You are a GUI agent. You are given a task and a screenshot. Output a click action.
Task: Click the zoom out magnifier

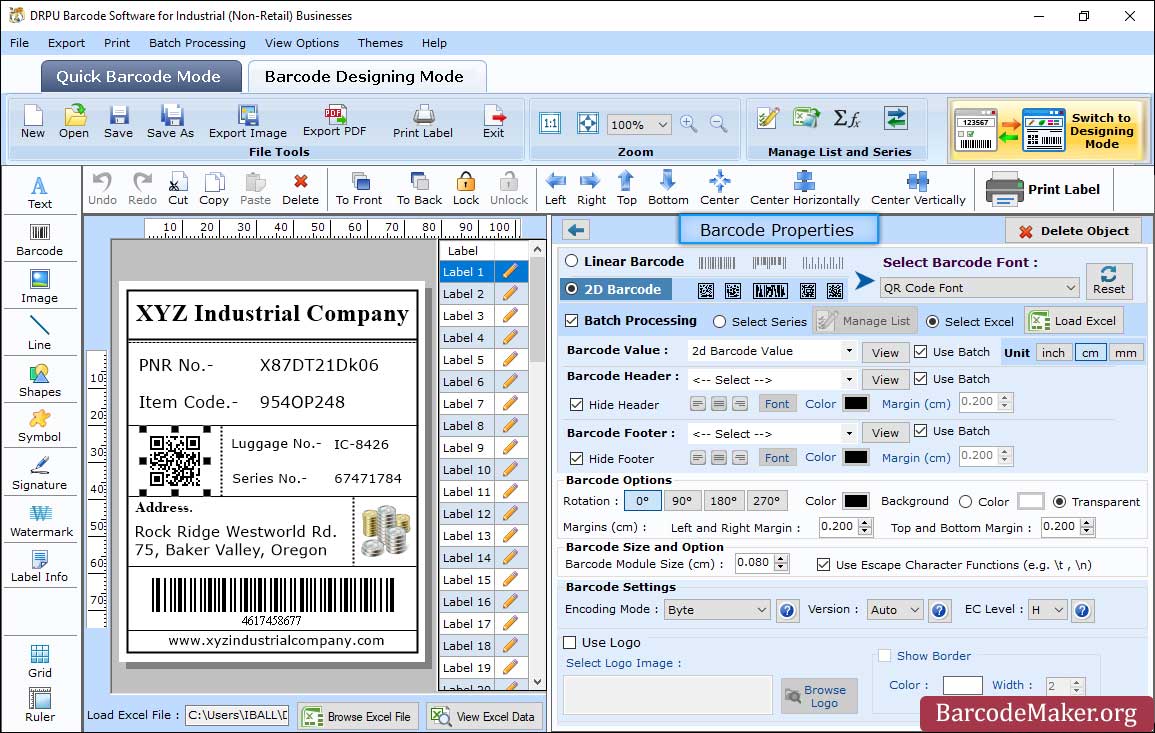click(x=718, y=124)
